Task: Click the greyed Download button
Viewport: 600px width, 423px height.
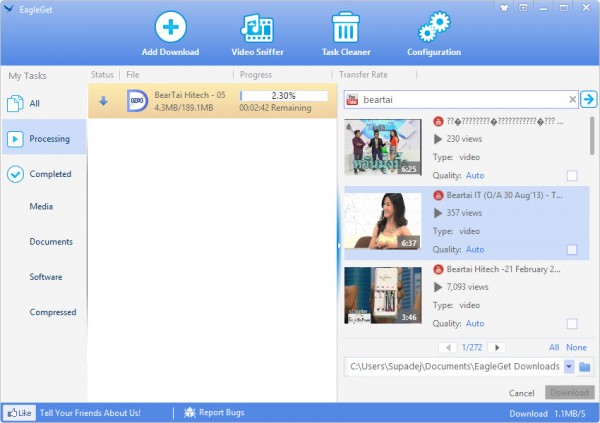Action: pyautogui.click(x=569, y=392)
